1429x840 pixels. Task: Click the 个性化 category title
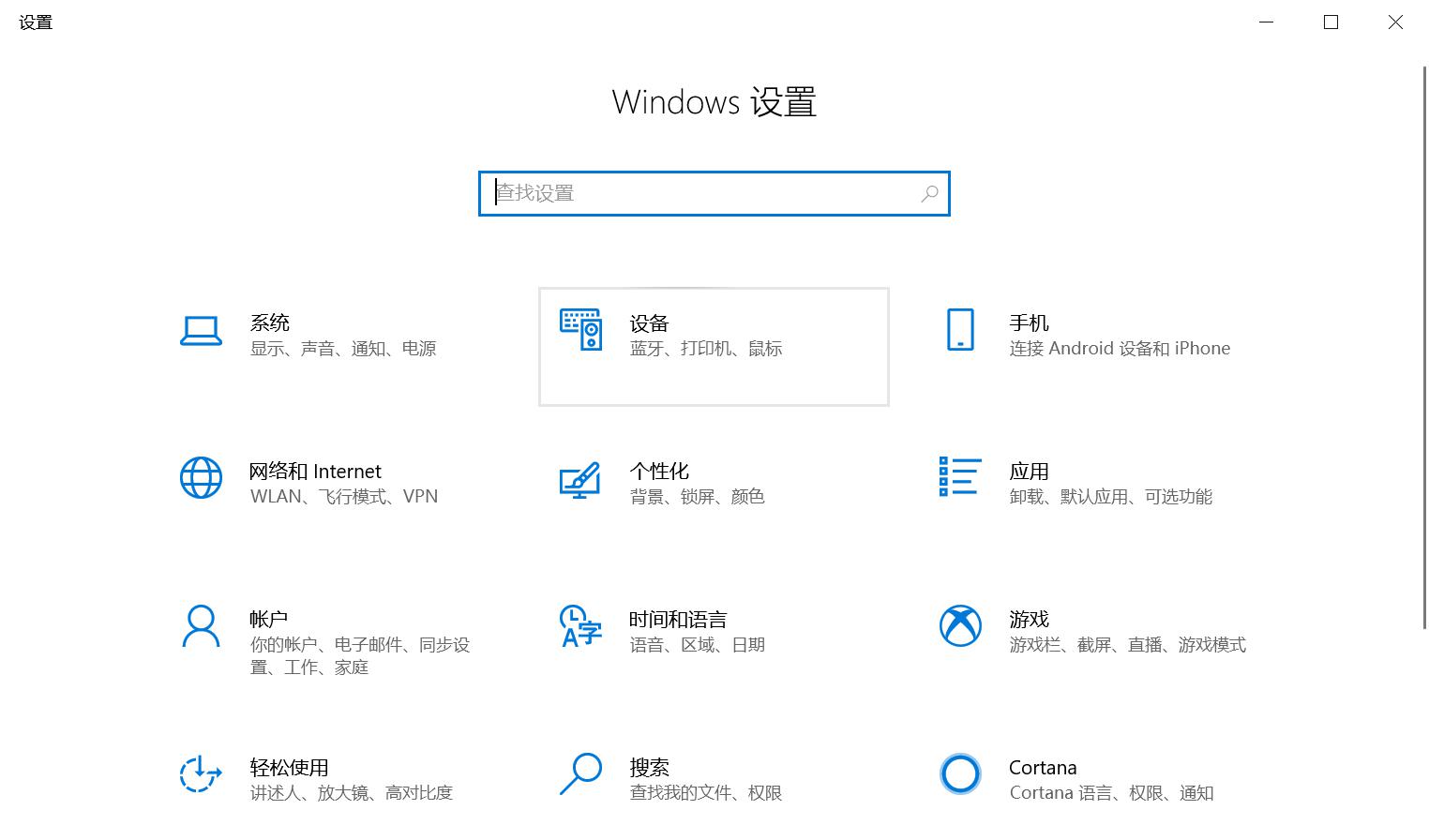659,471
